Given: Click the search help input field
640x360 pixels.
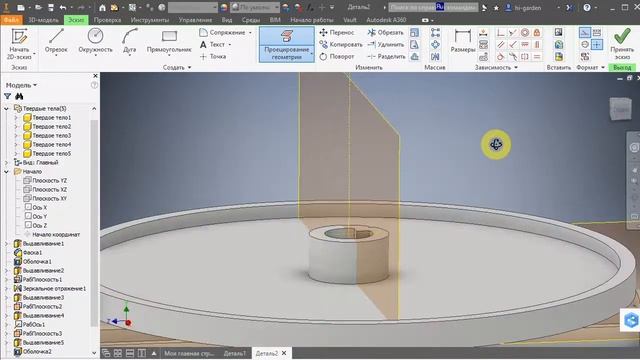Looking at the screenshot, I should (433, 7).
